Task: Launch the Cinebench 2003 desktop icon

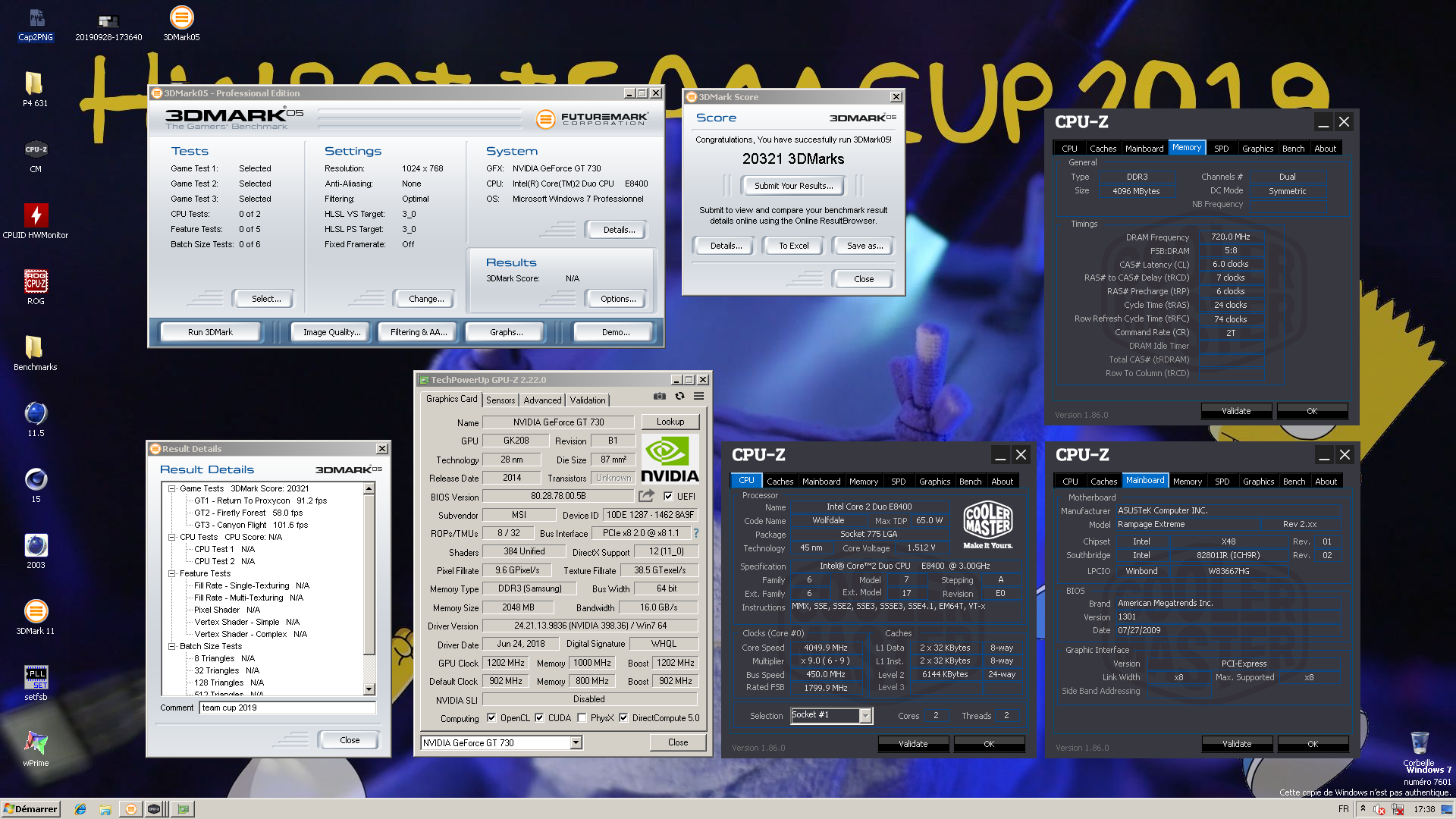Action: [36, 551]
